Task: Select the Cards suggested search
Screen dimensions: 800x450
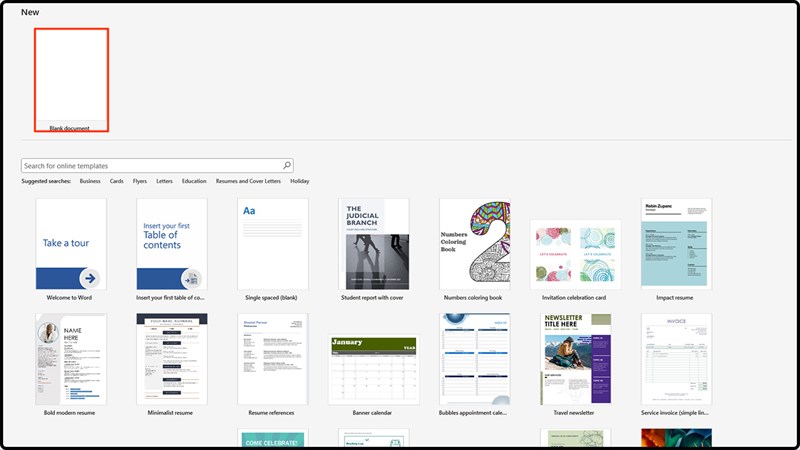Action: [x=116, y=181]
